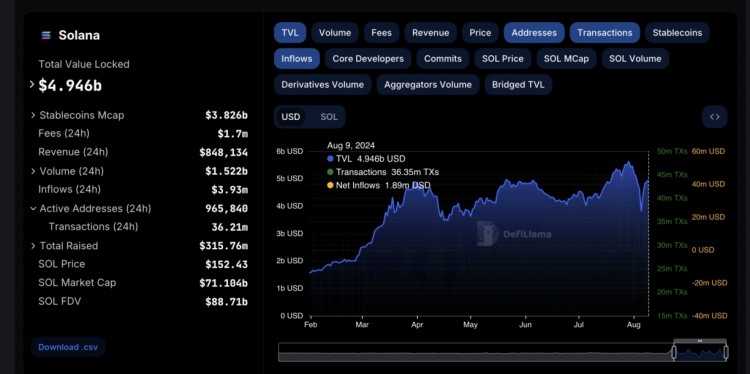Select the Total Raised value $315.76m

pyautogui.click(x=223, y=246)
